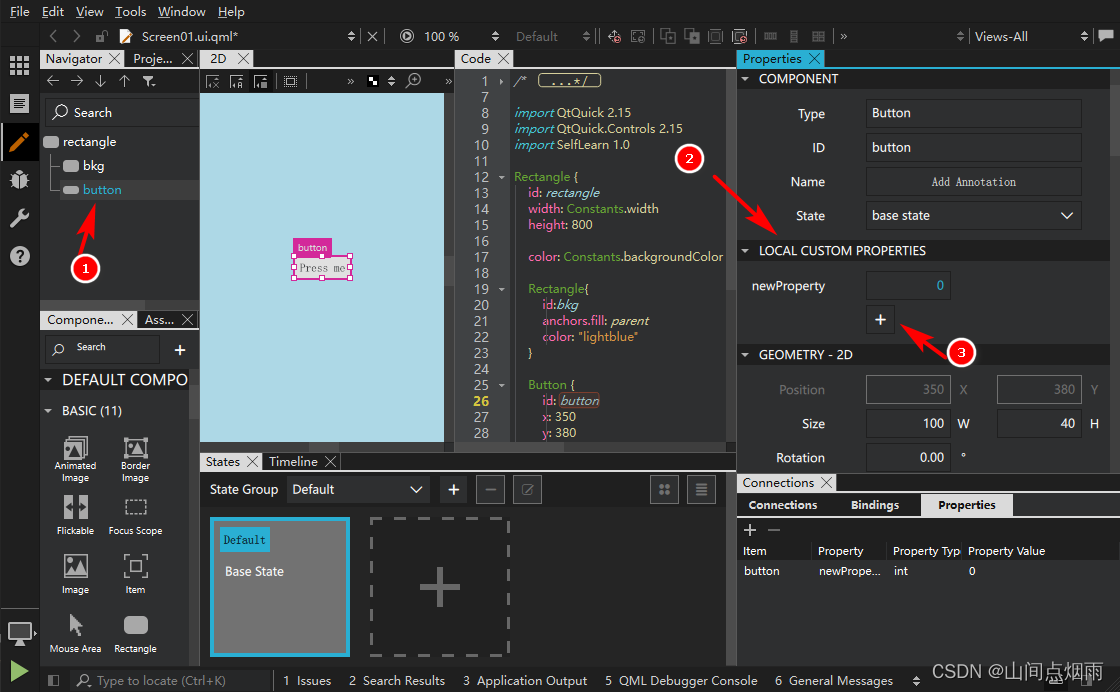Screen dimensions: 1120x692
Task: Select the Press me button on the canvas
Action: tap(321, 267)
